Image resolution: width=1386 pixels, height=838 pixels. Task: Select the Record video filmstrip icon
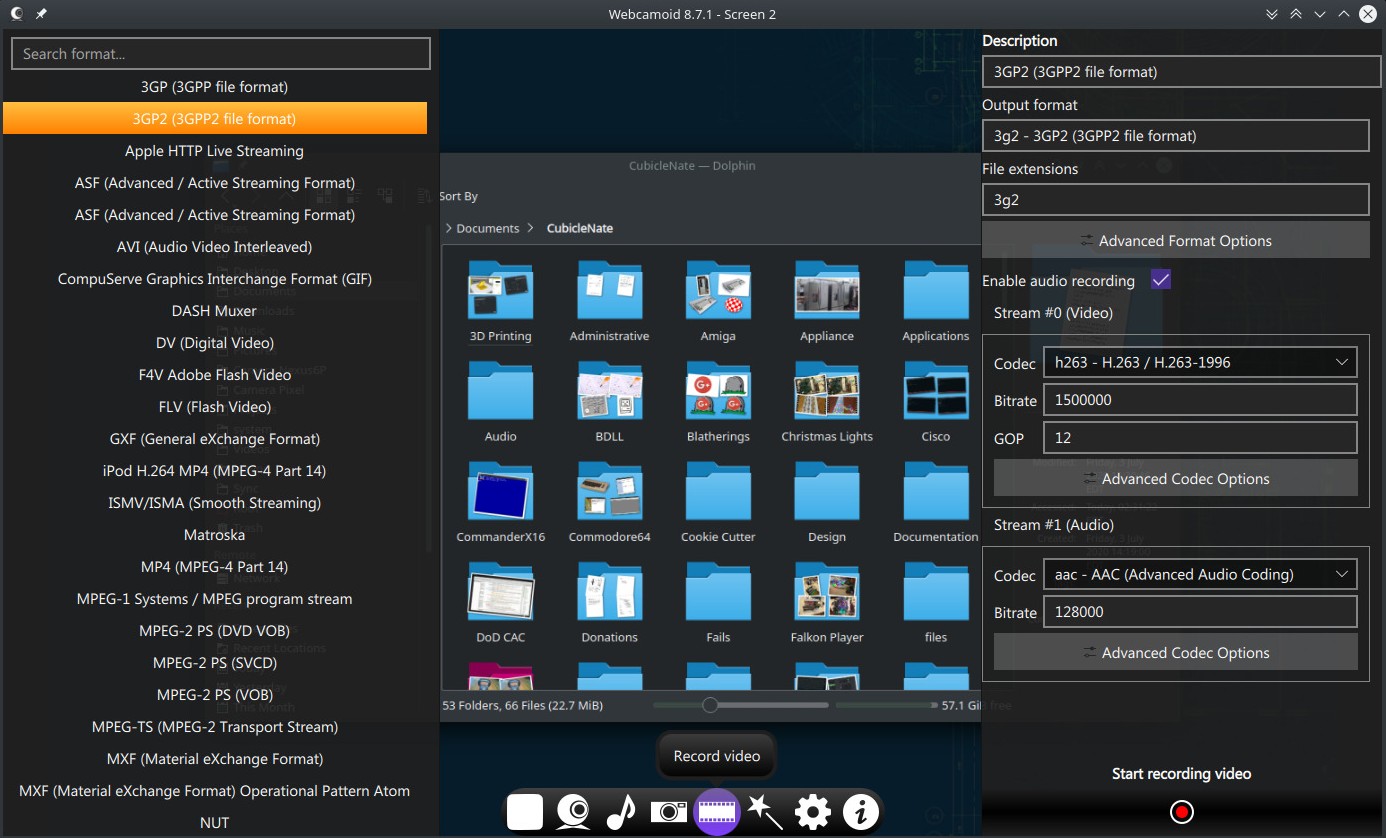click(716, 812)
